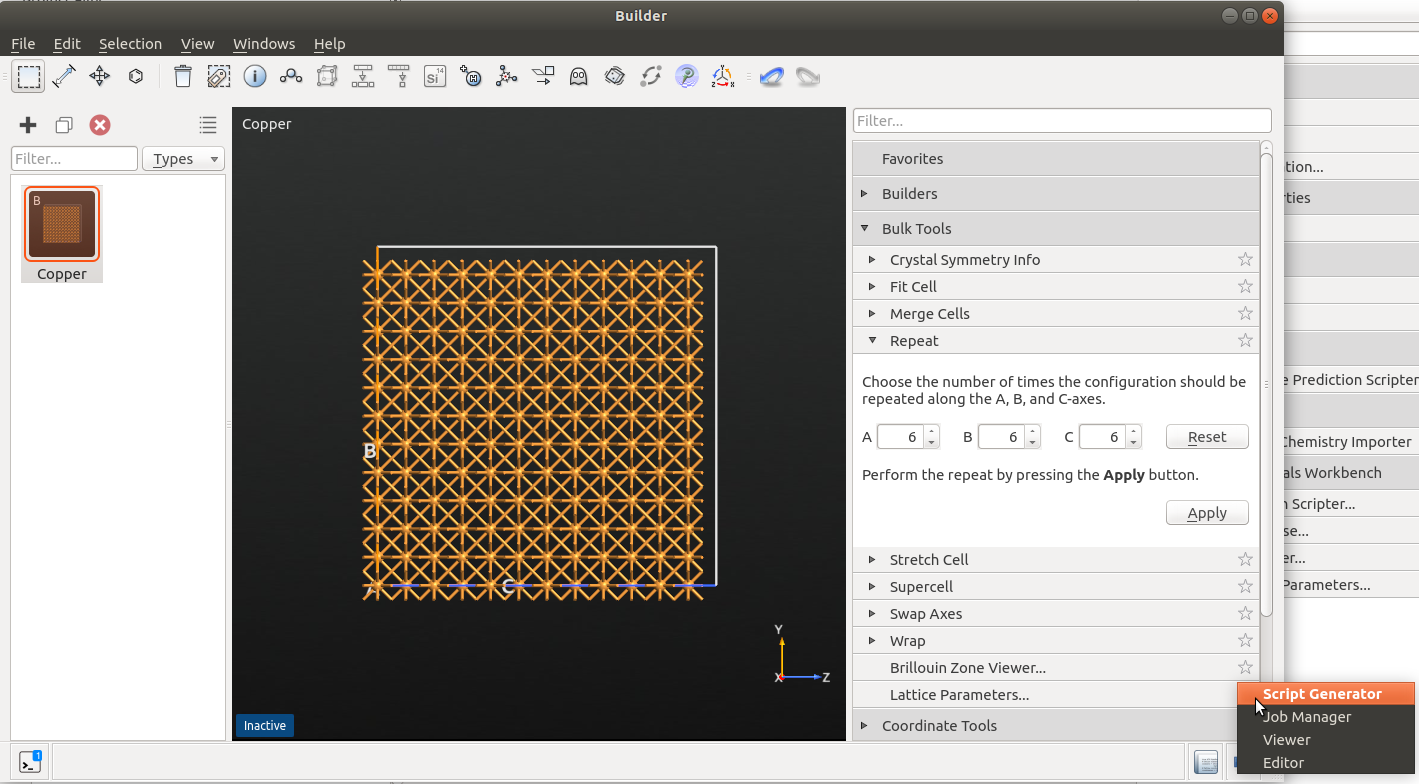Viewport: 1419px width, 784px height.
Task: Open the Selection menu
Action: point(130,44)
